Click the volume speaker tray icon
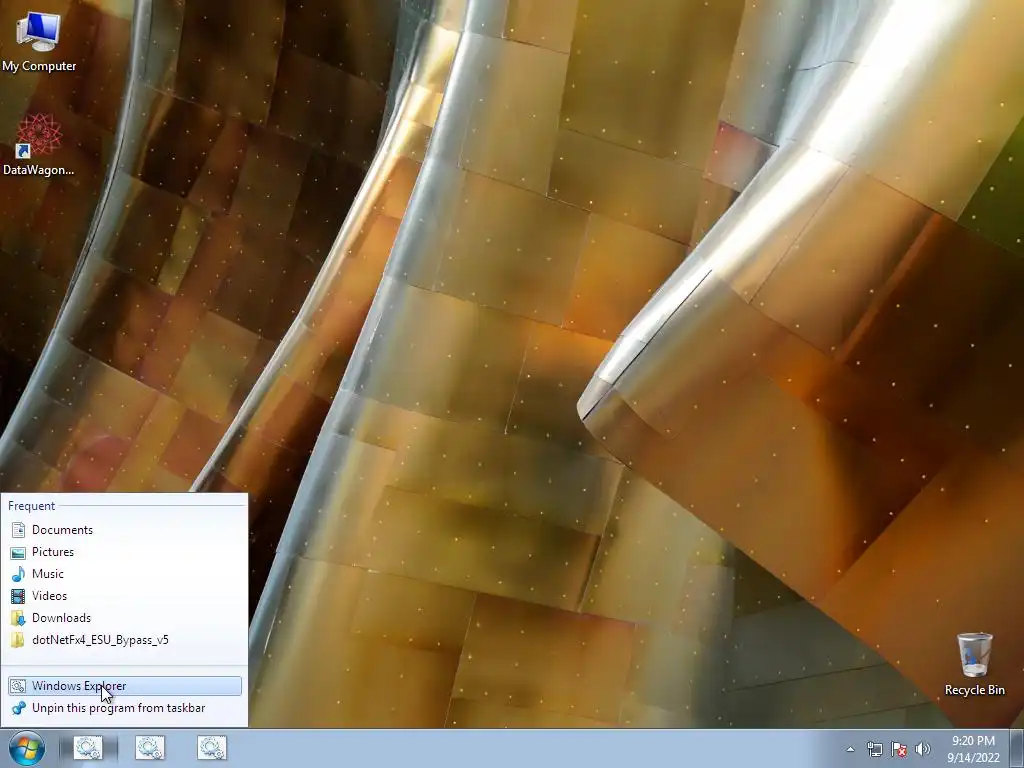The image size is (1024, 768). (923, 749)
